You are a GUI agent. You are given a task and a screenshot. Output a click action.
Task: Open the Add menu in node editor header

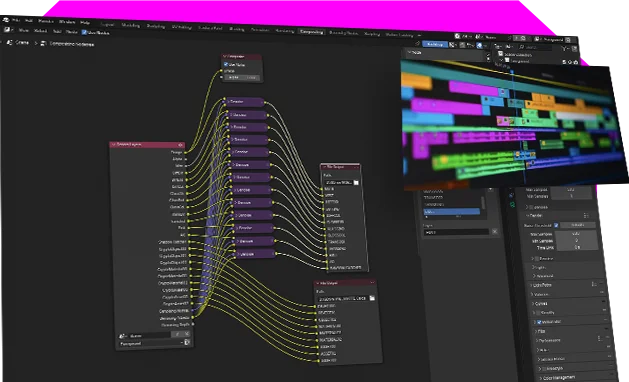click(x=57, y=31)
